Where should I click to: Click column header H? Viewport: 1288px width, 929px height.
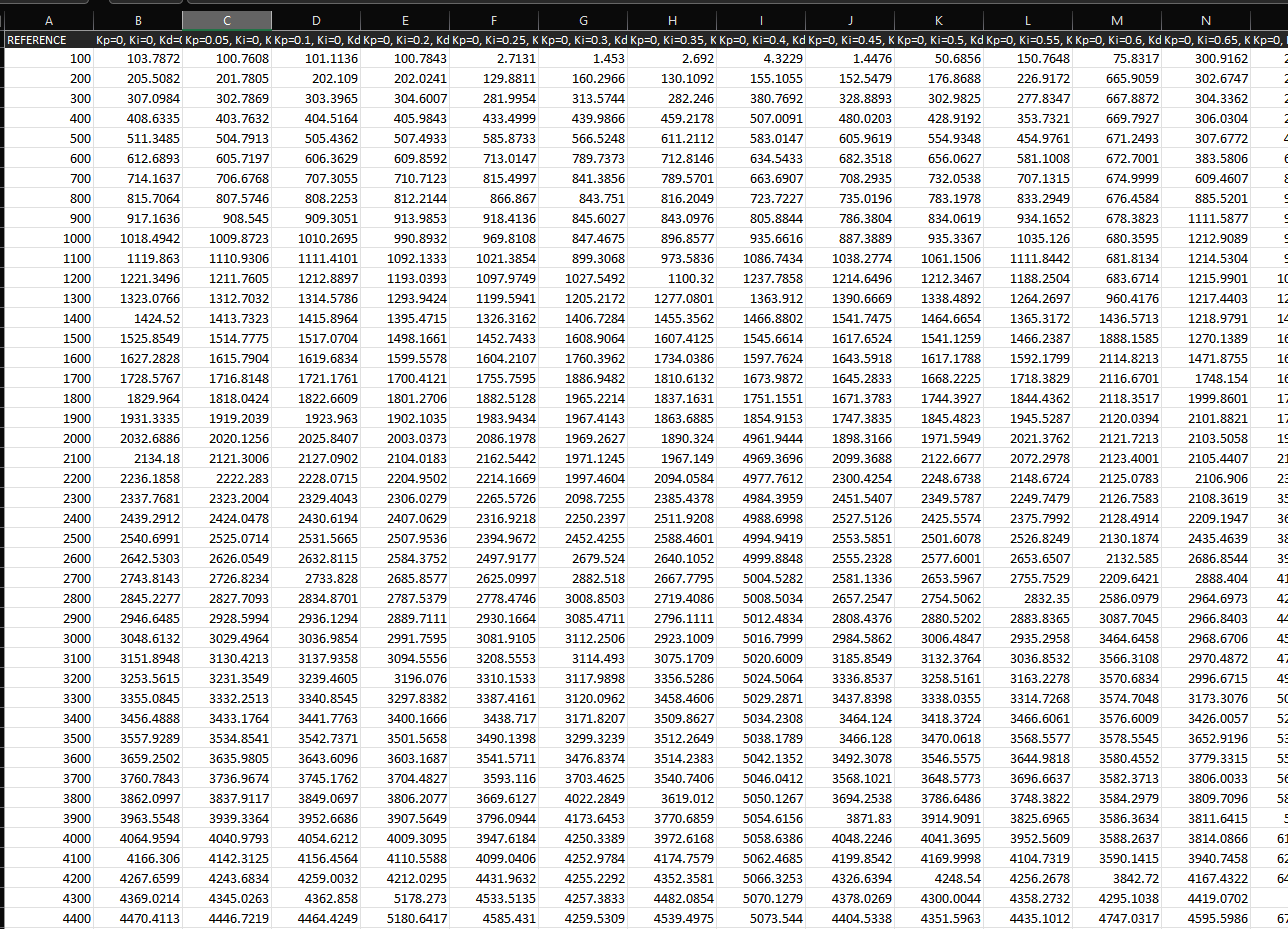point(672,20)
